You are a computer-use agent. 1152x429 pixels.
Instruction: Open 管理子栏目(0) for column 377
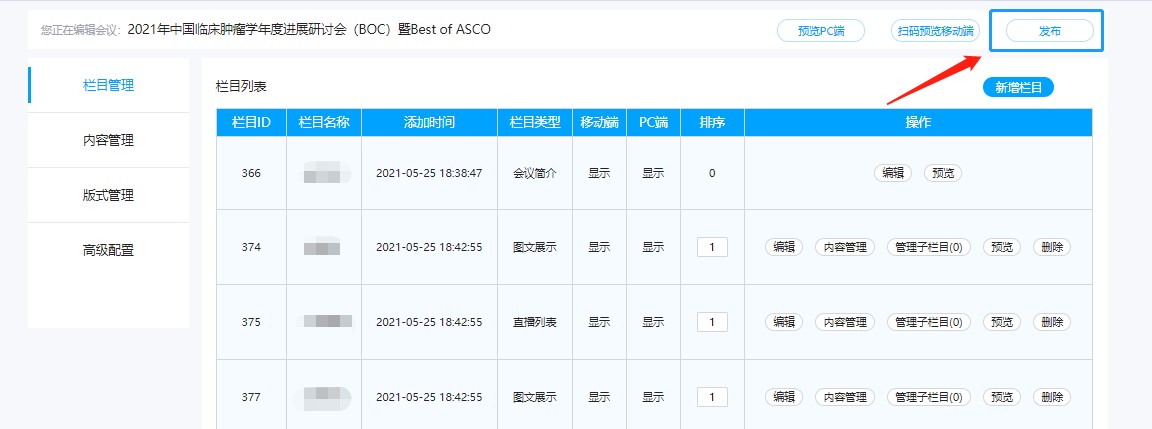[x=929, y=397]
